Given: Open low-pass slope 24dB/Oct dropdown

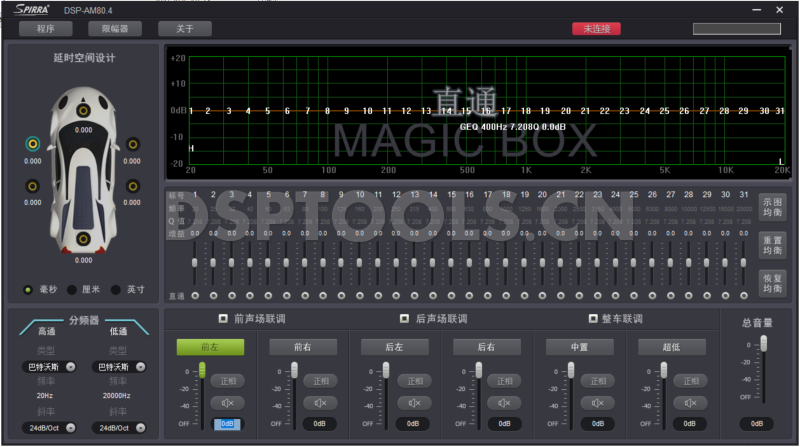Looking at the screenshot, I should [x=119, y=428].
